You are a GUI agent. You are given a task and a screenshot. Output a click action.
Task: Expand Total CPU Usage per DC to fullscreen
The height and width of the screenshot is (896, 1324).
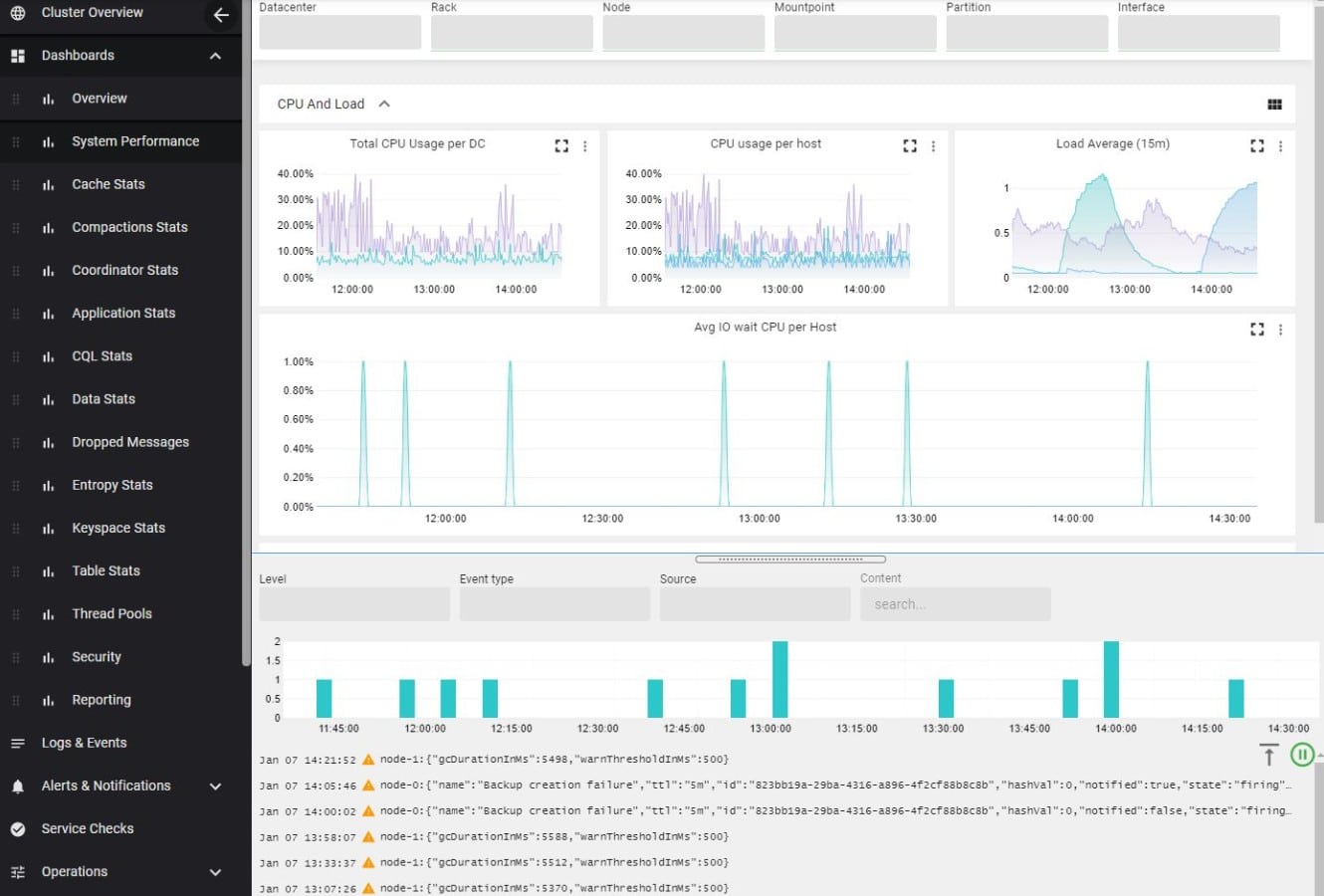[561, 145]
